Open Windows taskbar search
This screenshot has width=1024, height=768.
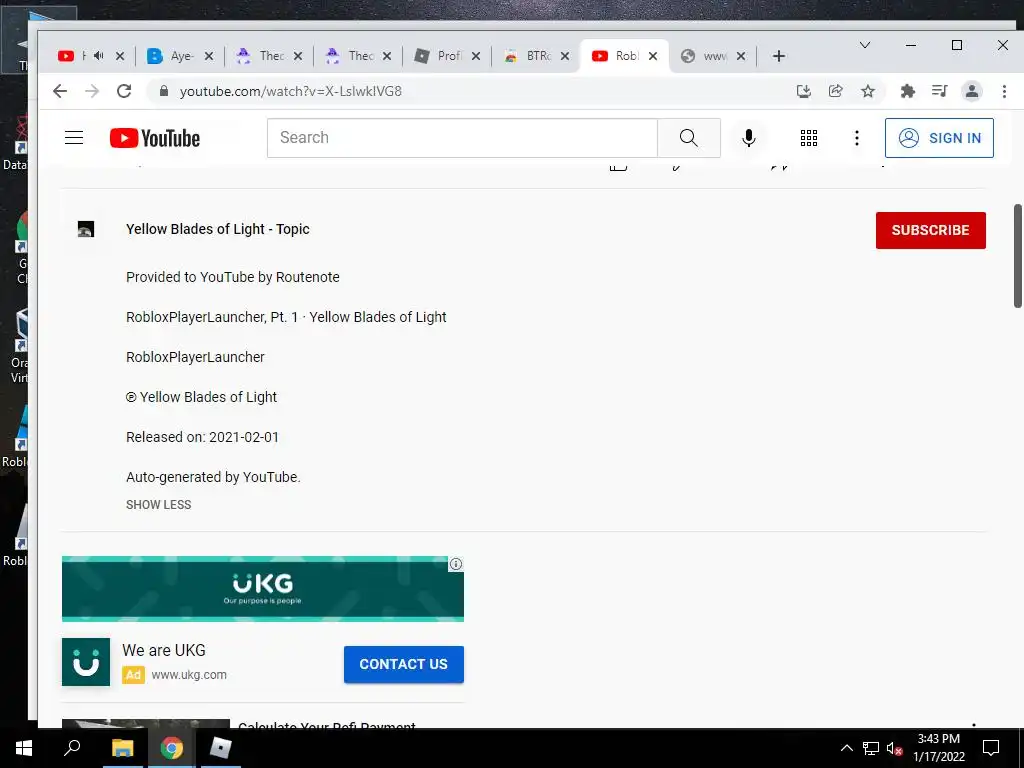72,748
